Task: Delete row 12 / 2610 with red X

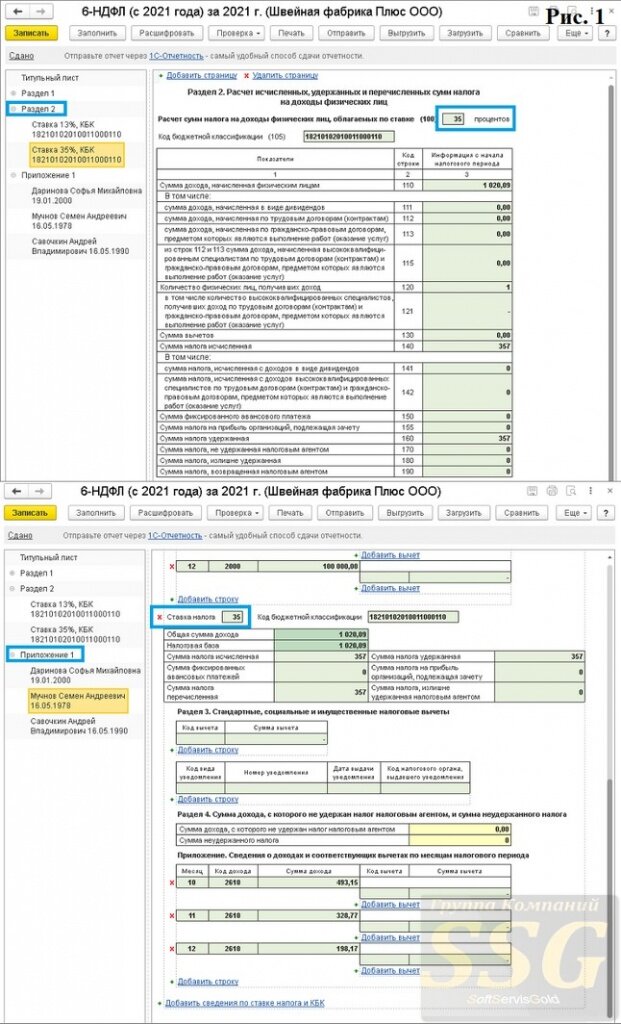Action: pyautogui.click(x=172, y=948)
